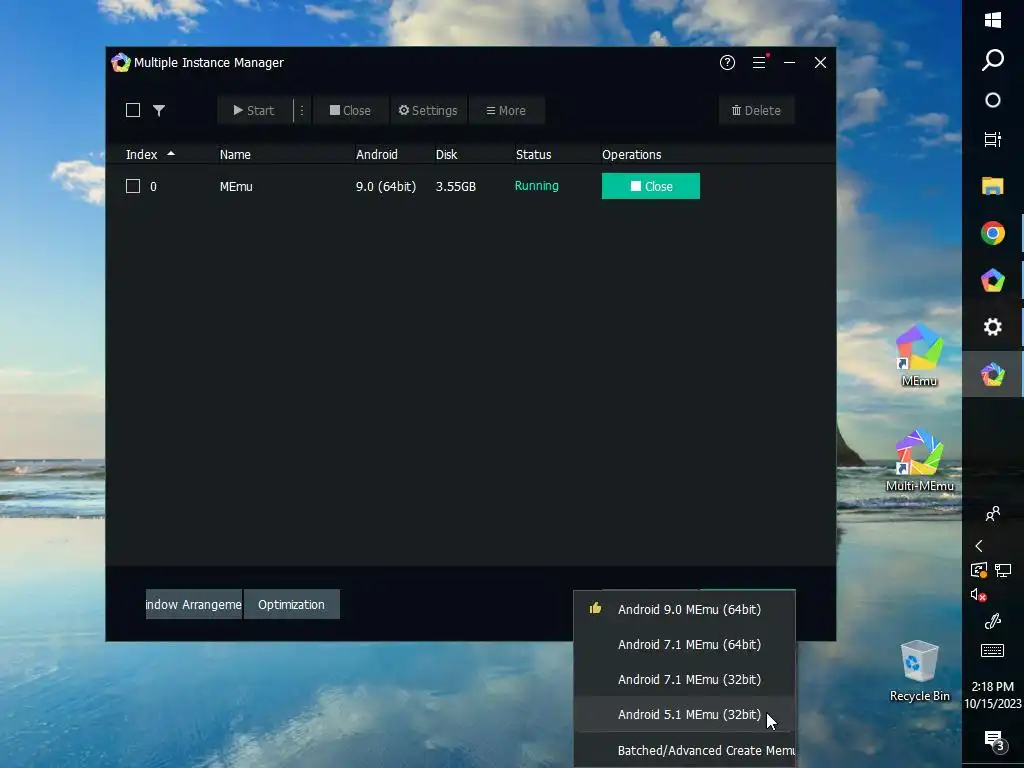
Task: Tick the select-all checkbox in toolbar
Action: tap(133, 110)
